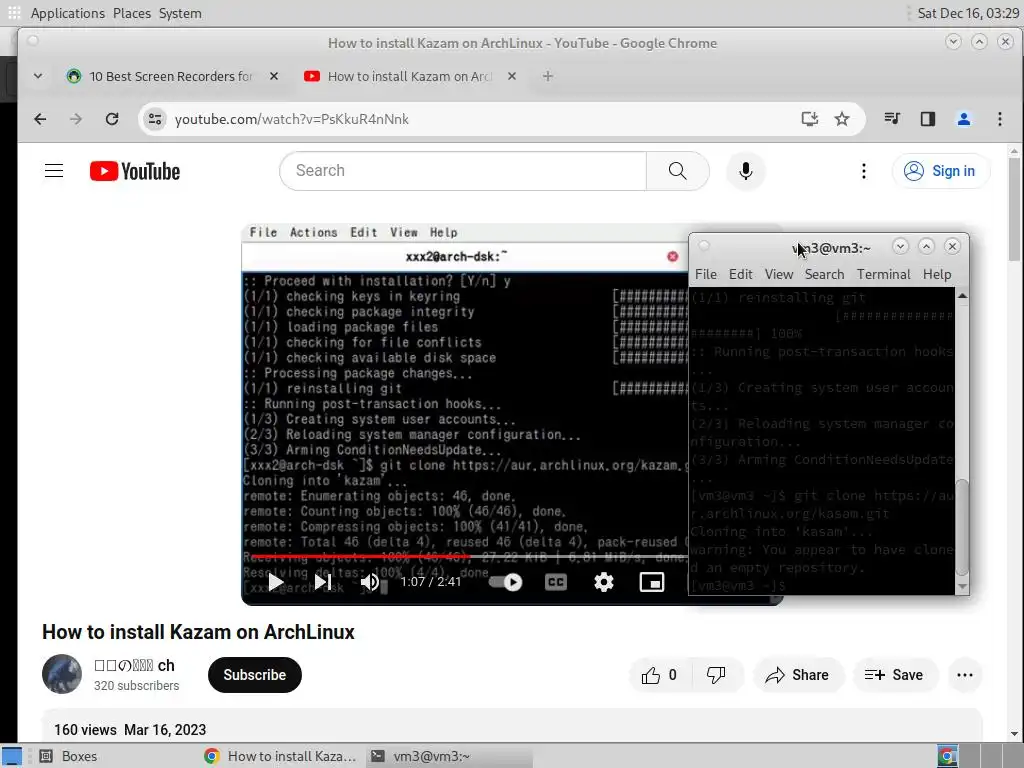Open the Places menu in top panel
This screenshot has width=1024, height=768.
[132, 13]
